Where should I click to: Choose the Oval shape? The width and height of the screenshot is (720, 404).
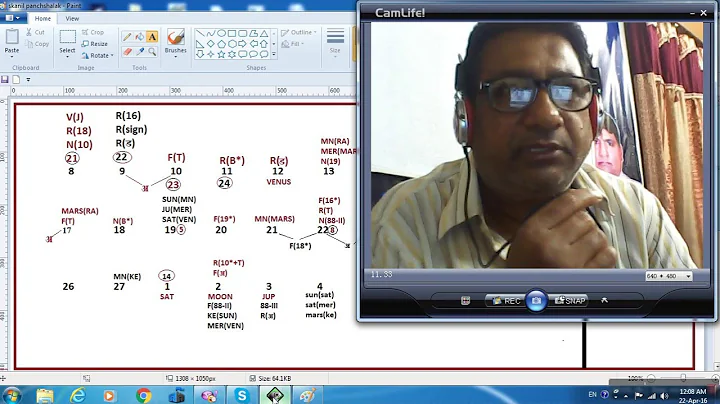221,34
